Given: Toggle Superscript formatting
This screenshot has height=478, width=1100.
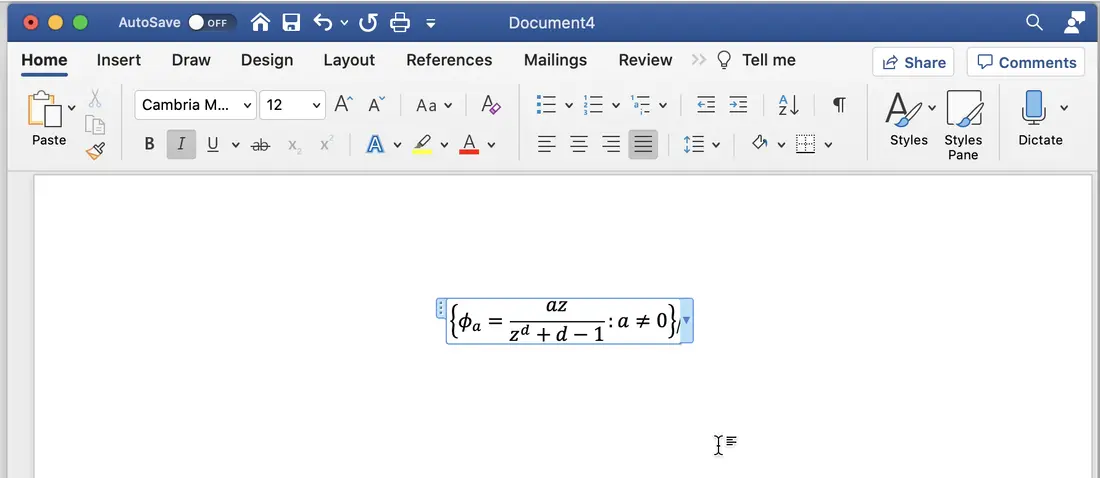Looking at the screenshot, I should (x=326, y=145).
